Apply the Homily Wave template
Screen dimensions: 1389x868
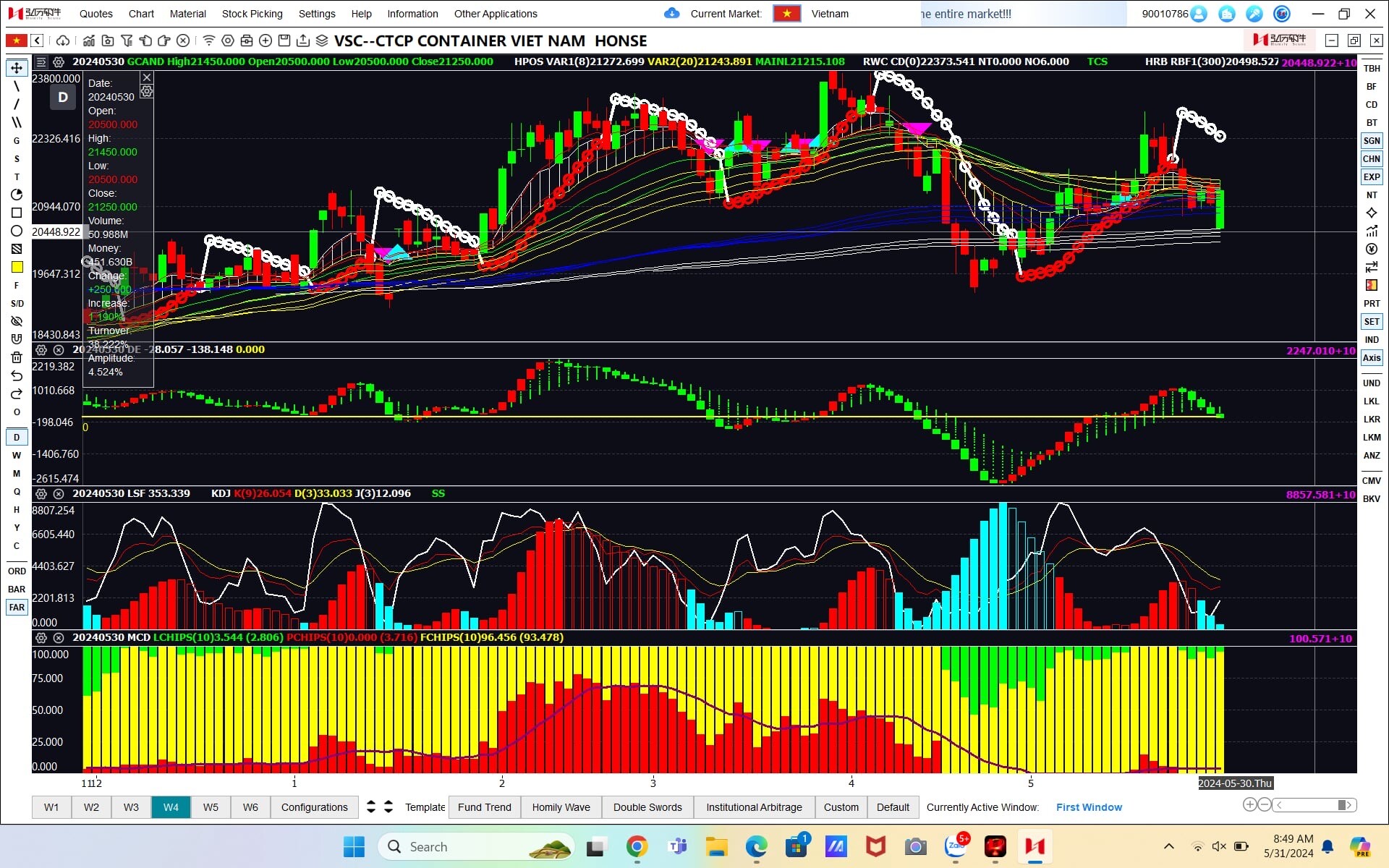click(561, 807)
